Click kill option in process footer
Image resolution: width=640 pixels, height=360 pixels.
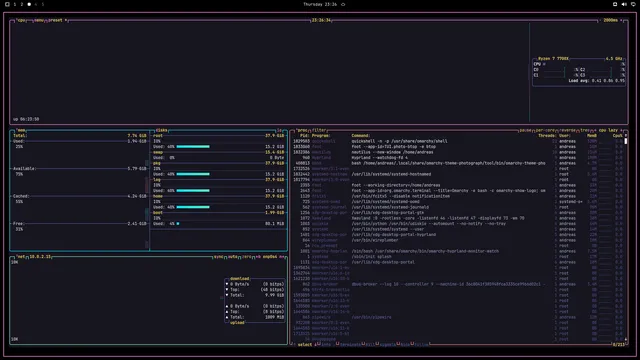(x=370, y=344)
